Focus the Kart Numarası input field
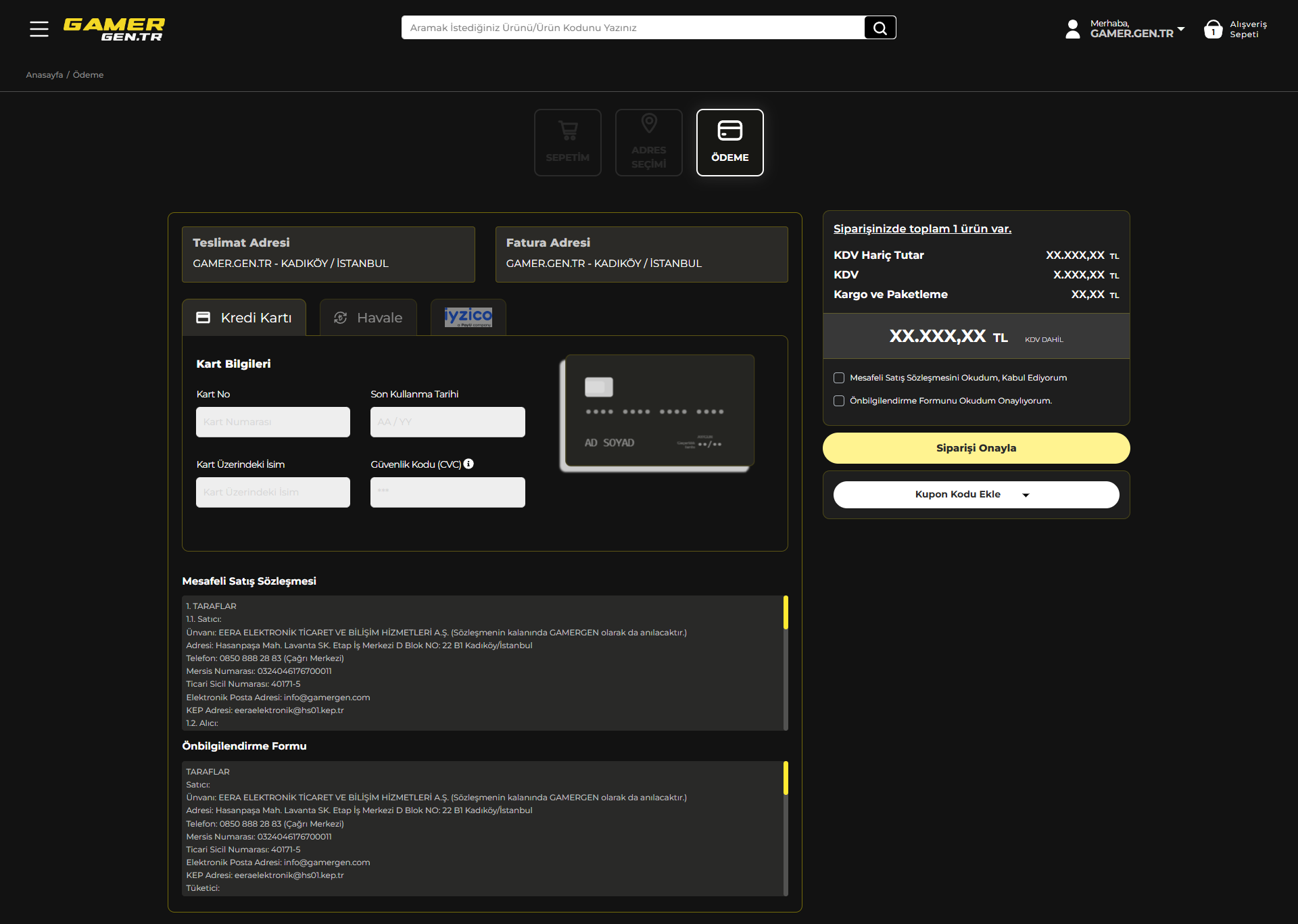This screenshot has height=924, width=1298. [x=272, y=422]
